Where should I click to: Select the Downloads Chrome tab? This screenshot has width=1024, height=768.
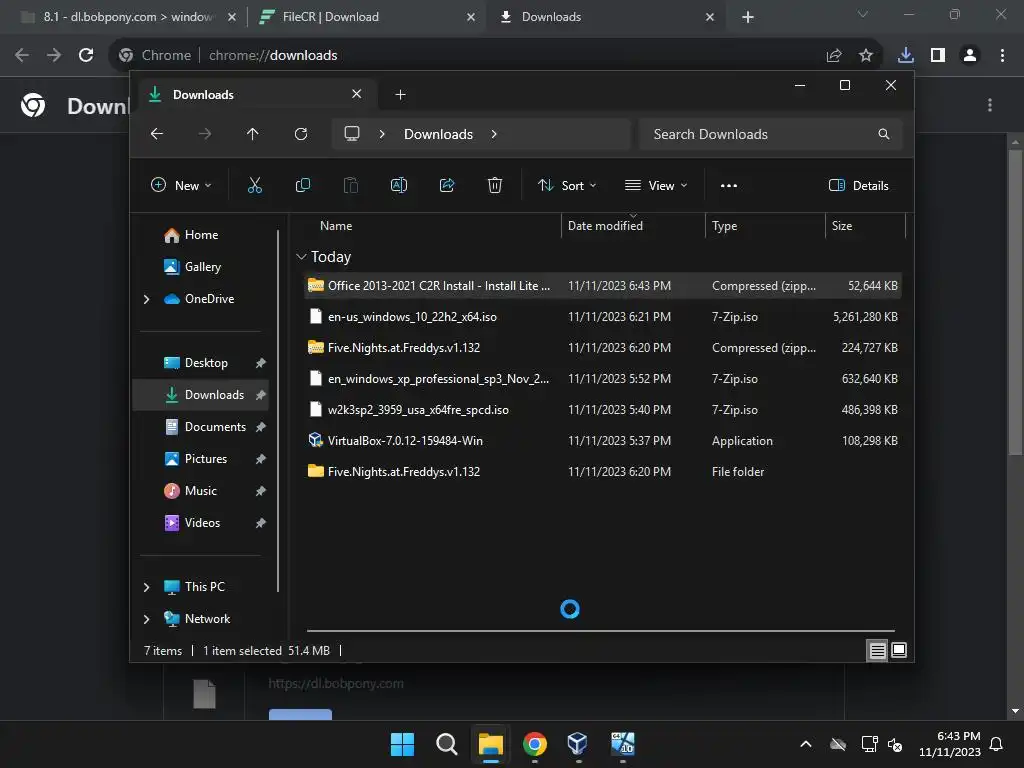605,17
